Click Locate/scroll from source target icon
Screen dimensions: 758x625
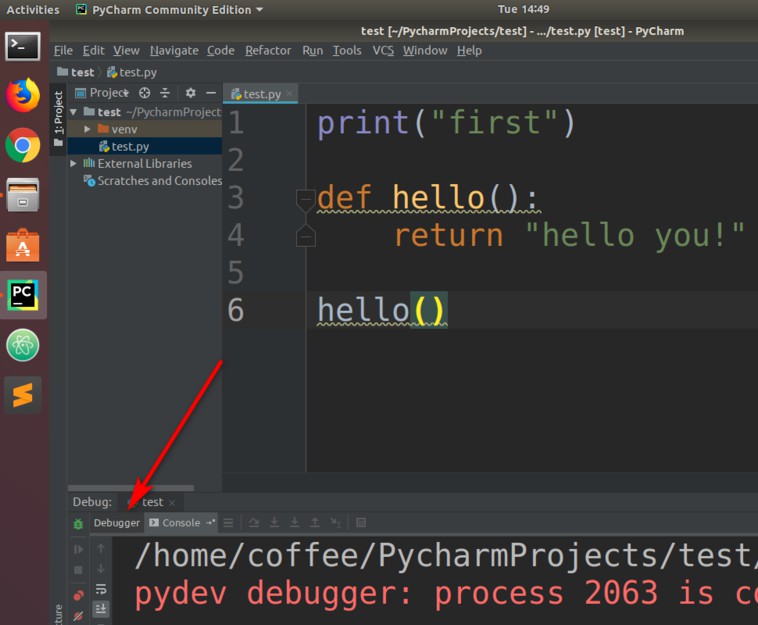coord(145,93)
